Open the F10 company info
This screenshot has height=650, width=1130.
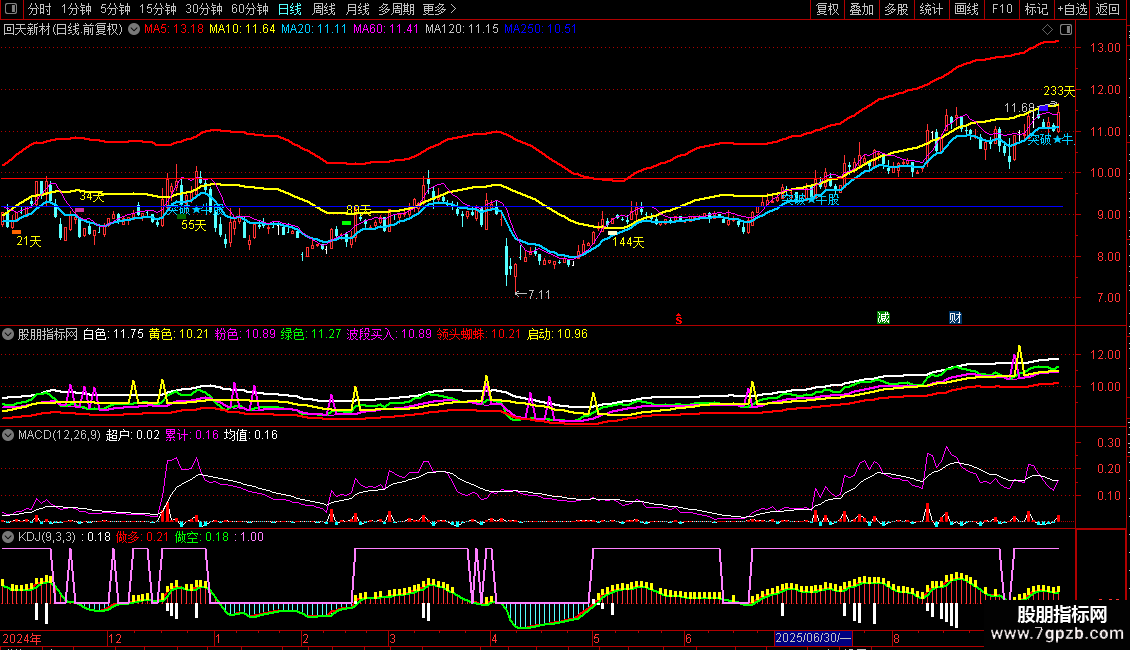[1002, 9]
